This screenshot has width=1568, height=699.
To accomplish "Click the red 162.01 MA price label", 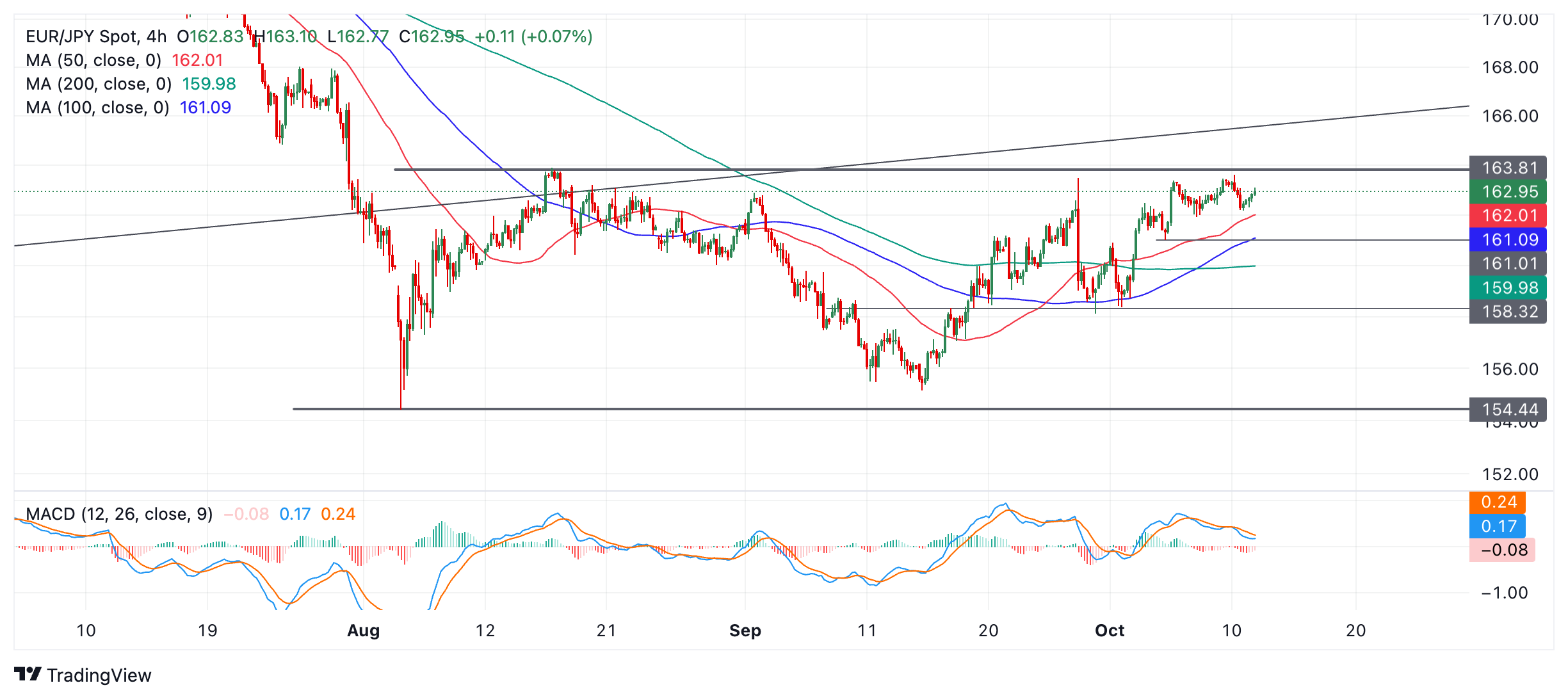I will [1508, 215].
